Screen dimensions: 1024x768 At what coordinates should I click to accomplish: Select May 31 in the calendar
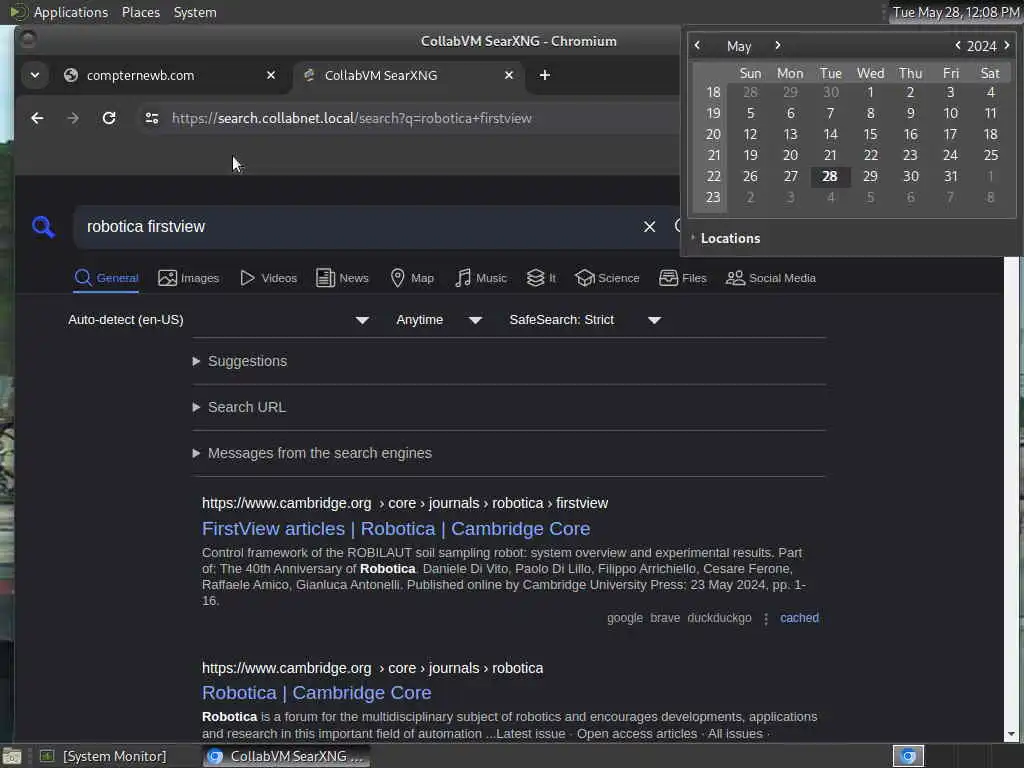951,176
